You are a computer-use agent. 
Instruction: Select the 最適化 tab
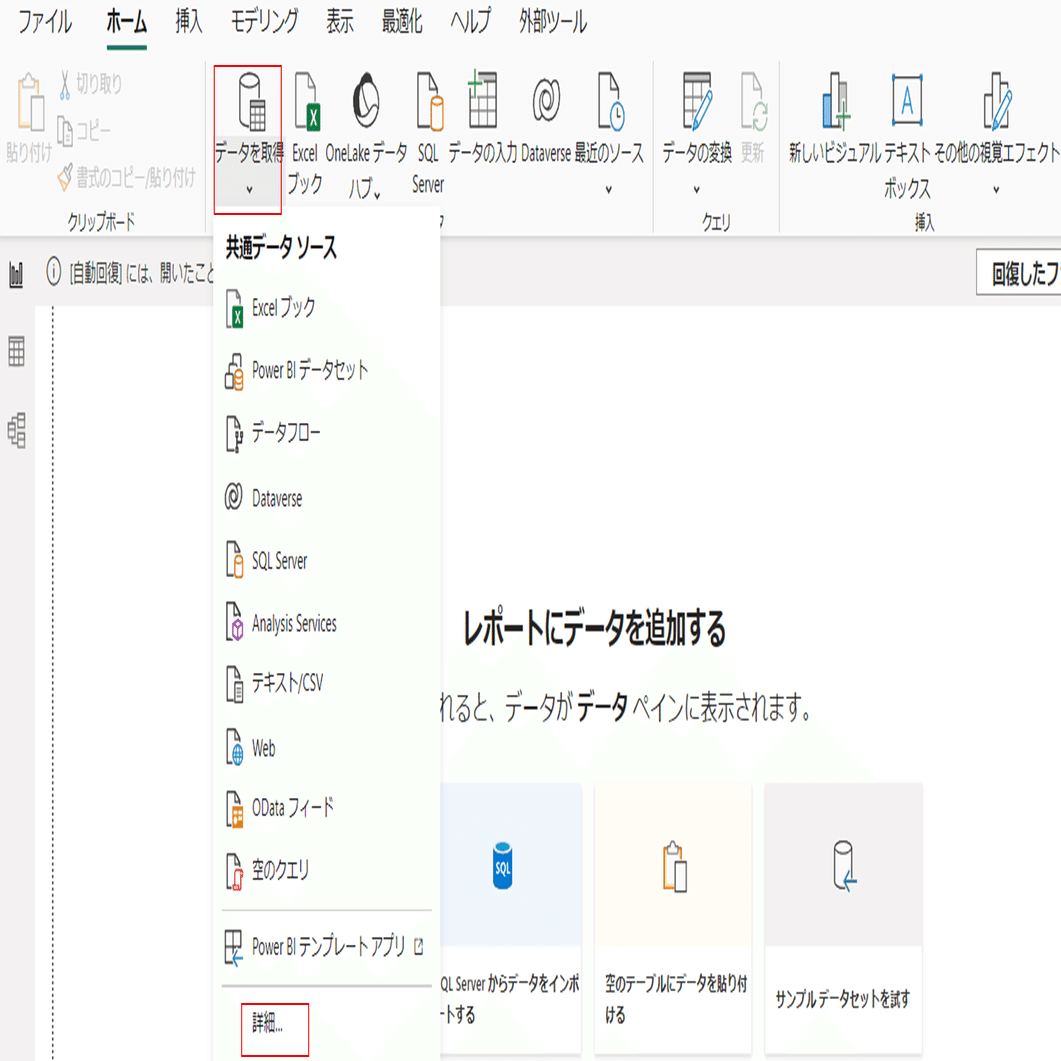[x=402, y=22]
